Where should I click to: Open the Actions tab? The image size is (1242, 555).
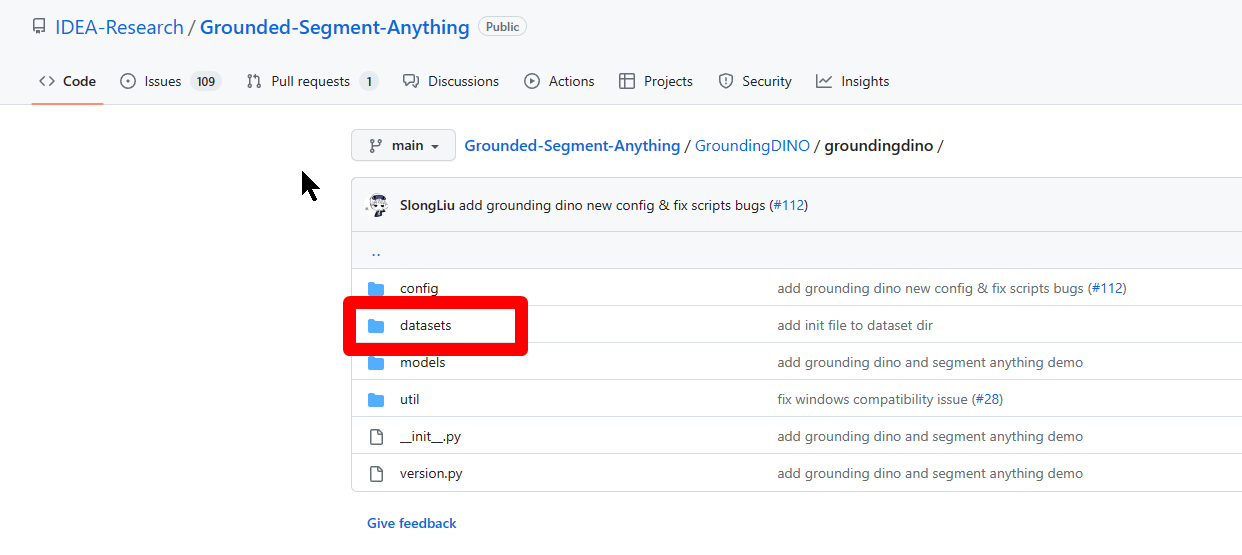(x=559, y=81)
